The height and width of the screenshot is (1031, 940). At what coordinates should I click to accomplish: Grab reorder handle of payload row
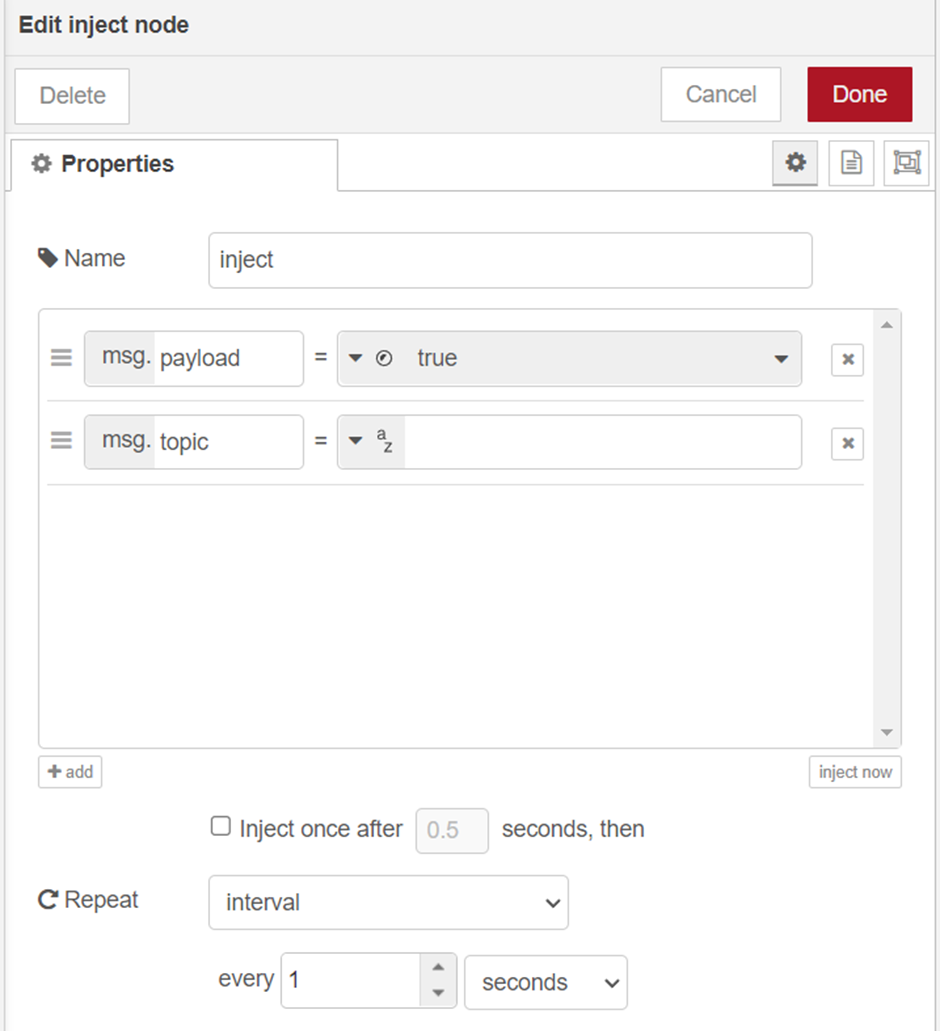click(x=61, y=358)
